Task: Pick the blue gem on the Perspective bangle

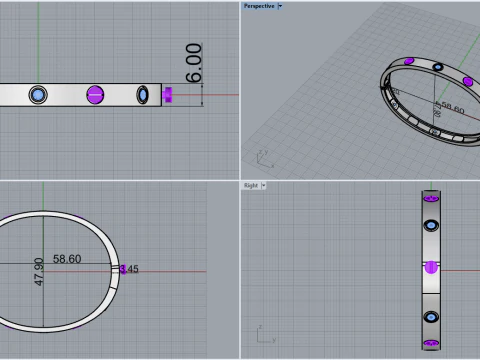Action: (438, 67)
